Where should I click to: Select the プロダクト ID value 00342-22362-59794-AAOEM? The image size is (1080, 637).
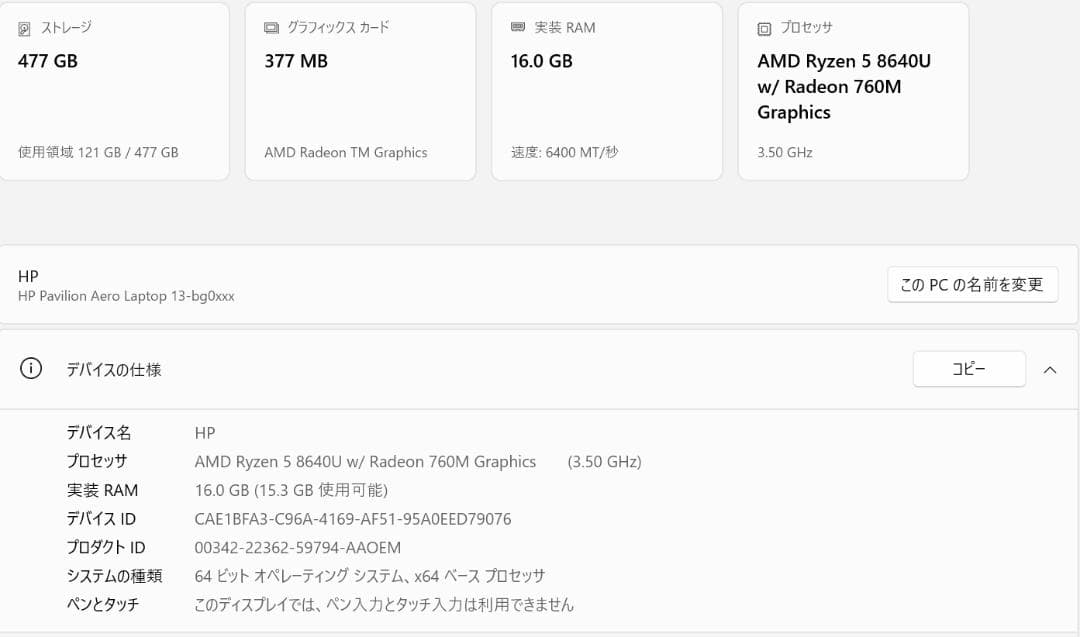coord(296,547)
